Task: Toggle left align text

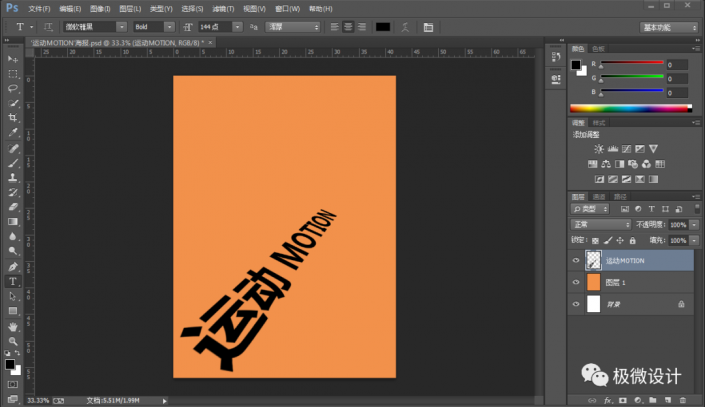Action: click(335, 27)
